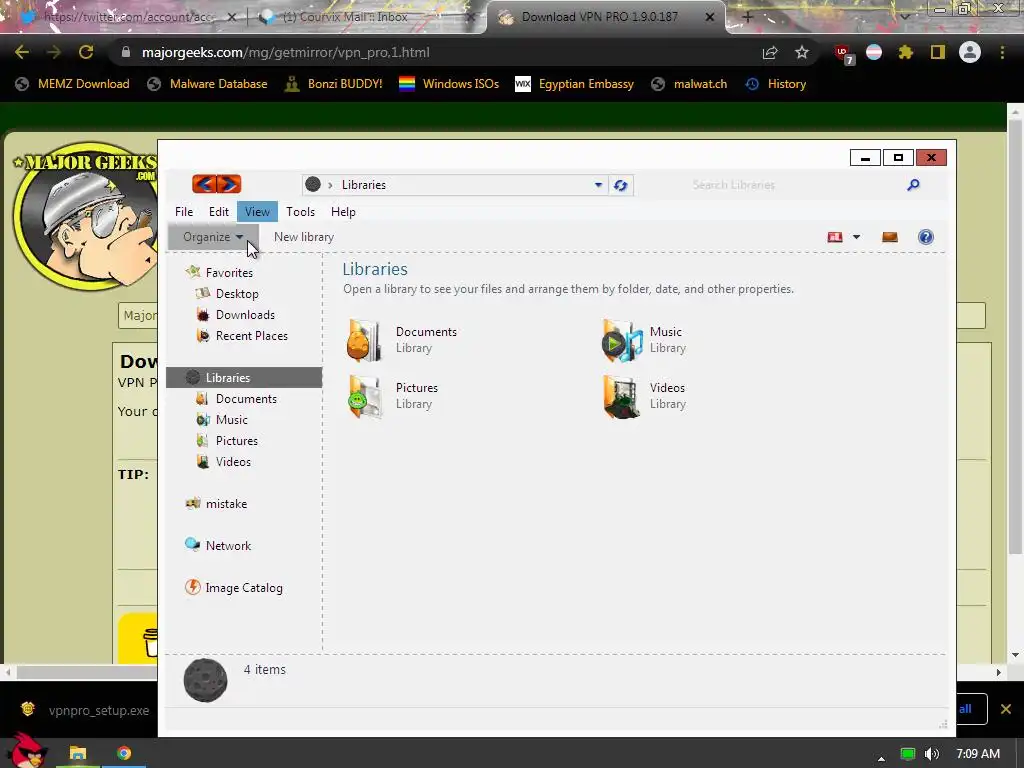The width and height of the screenshot is (1024, 768).
Task: Select Videos in the navigation tree
Action: point(233,462)
